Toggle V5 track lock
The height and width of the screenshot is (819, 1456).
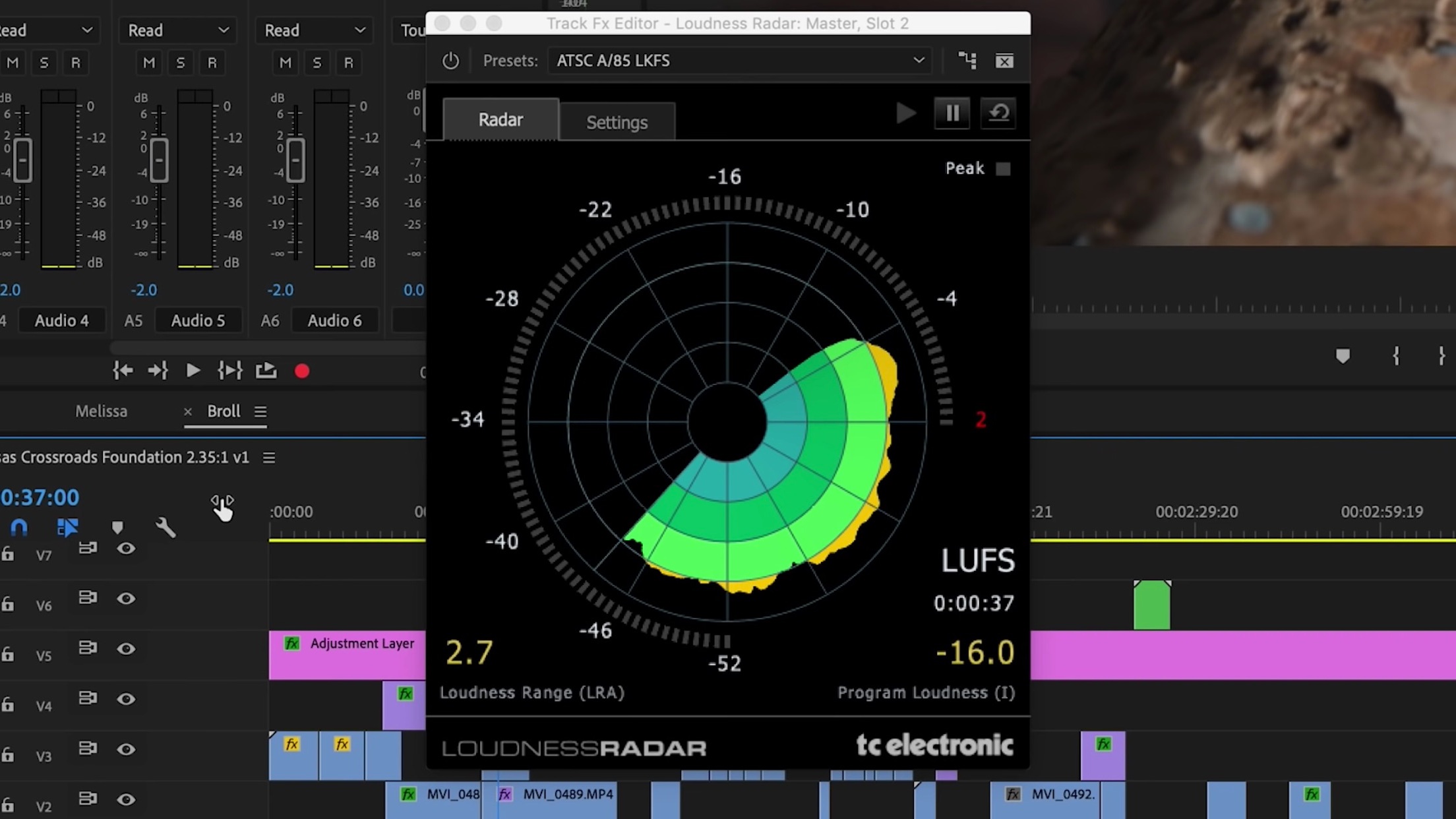click(x=8, y=654)
